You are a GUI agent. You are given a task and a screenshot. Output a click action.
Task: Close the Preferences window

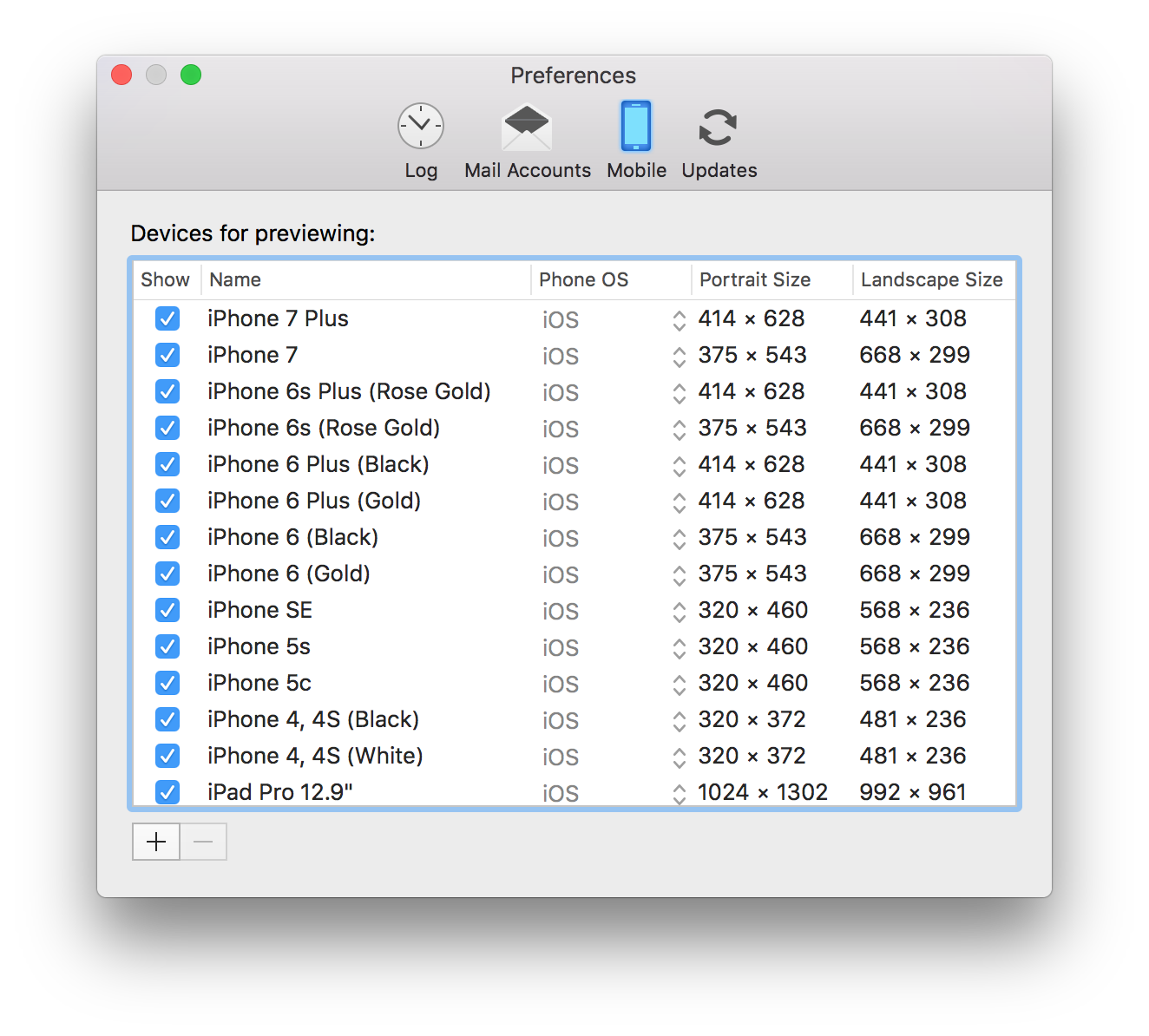(x=121, y=75)
